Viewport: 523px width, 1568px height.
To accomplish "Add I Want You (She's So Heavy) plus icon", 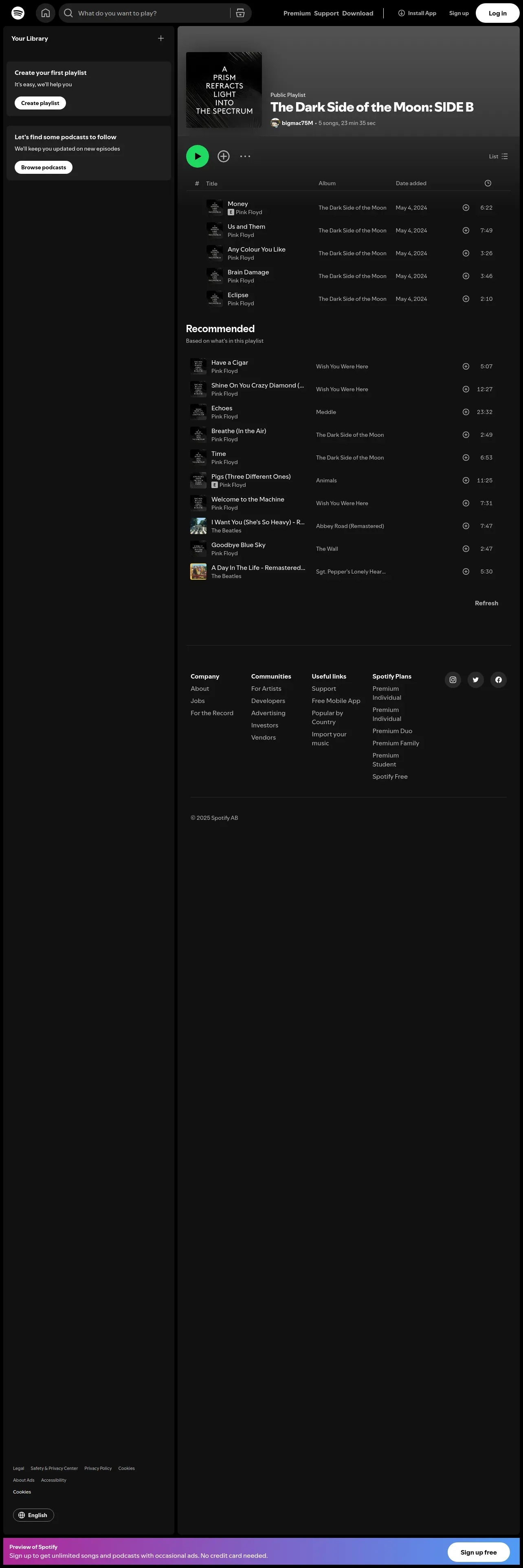I will [x=466, y=526].
